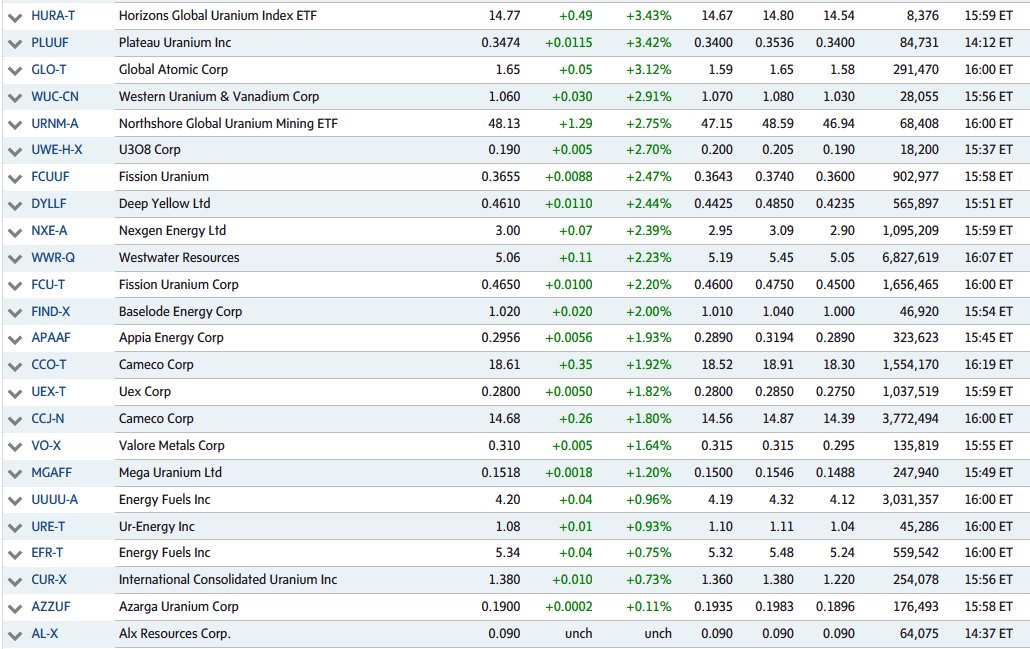Screen dimensions: 1030x649
Task: Open the EFR-T ticker link
Action: 47,552
